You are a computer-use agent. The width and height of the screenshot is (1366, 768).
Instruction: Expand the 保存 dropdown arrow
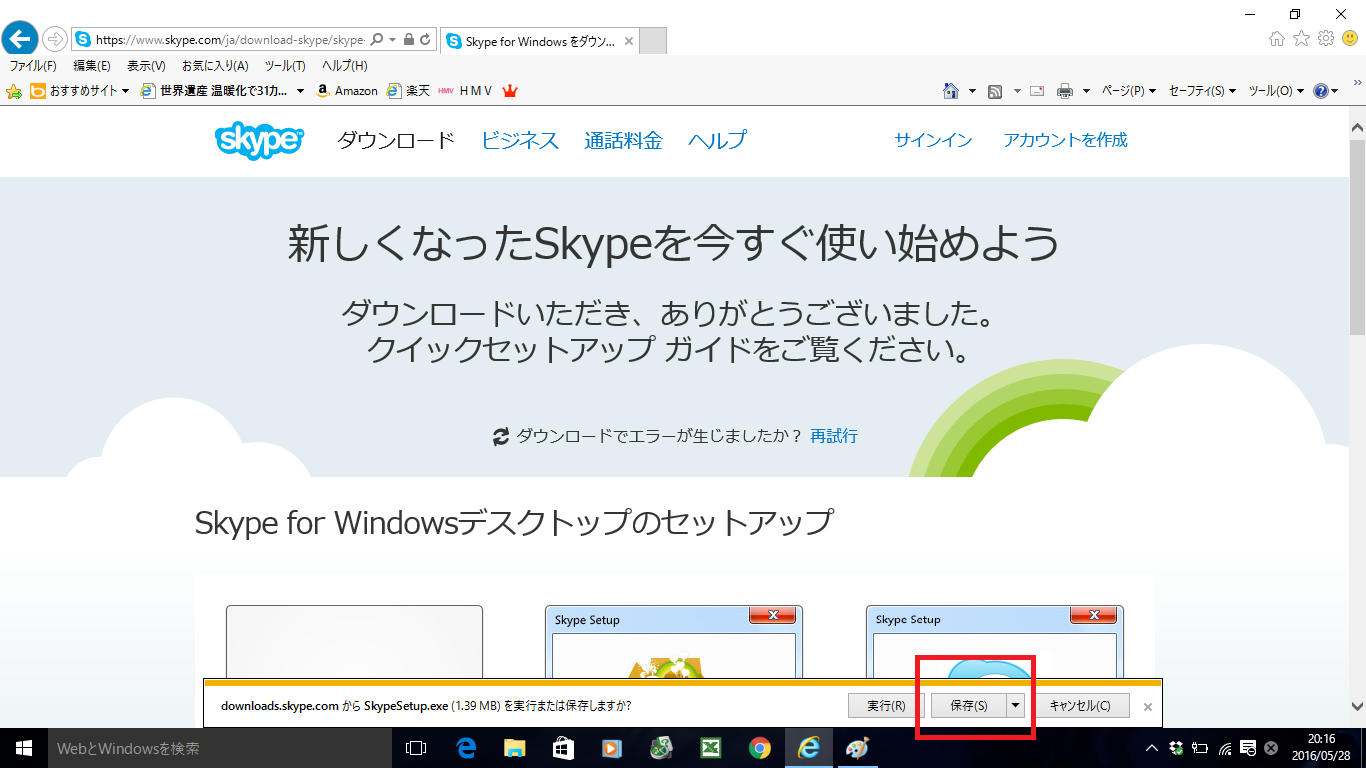1016,706
